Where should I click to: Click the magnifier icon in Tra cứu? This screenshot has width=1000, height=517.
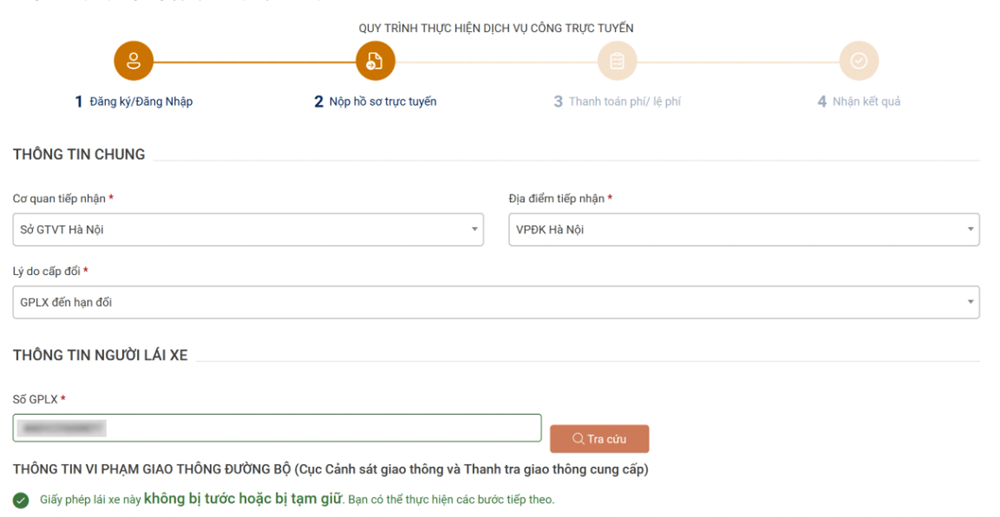point(578,439)
